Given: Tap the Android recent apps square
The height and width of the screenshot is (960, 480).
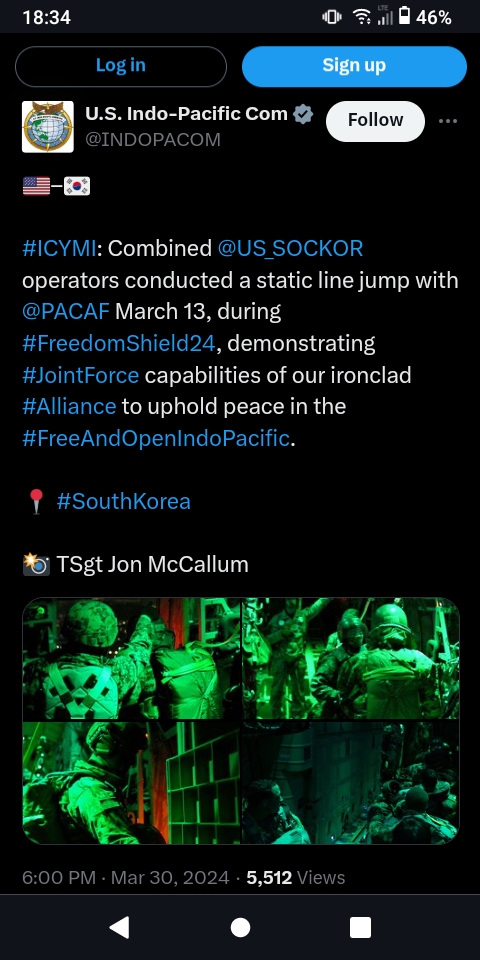Looking at the screenshot, I should tap(360, 927).
